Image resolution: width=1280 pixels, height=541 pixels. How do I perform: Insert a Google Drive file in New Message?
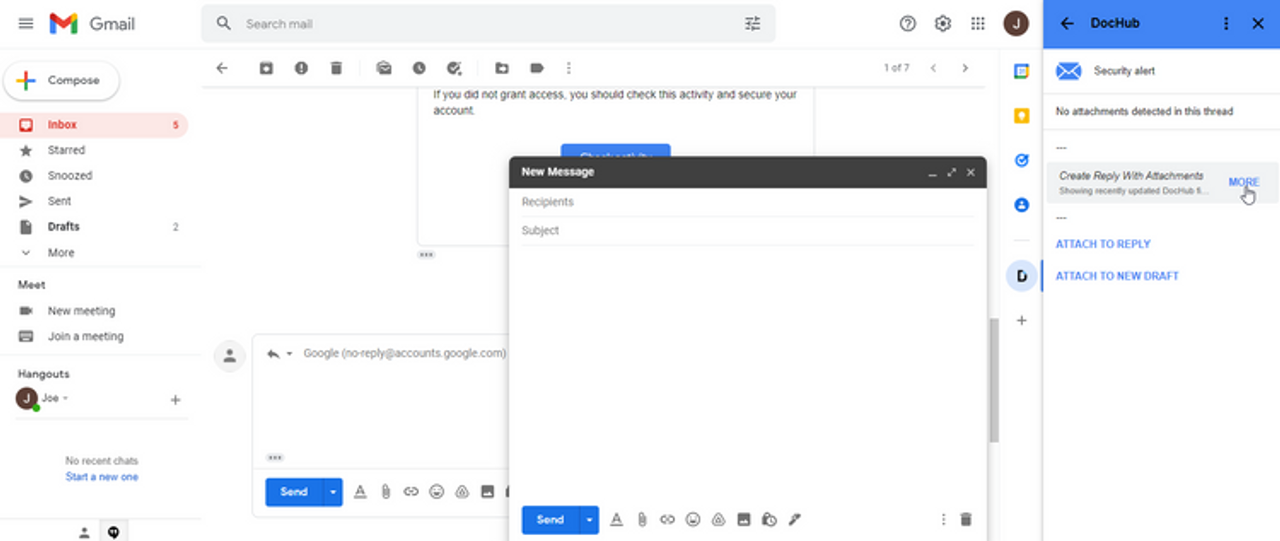point(718,520)
